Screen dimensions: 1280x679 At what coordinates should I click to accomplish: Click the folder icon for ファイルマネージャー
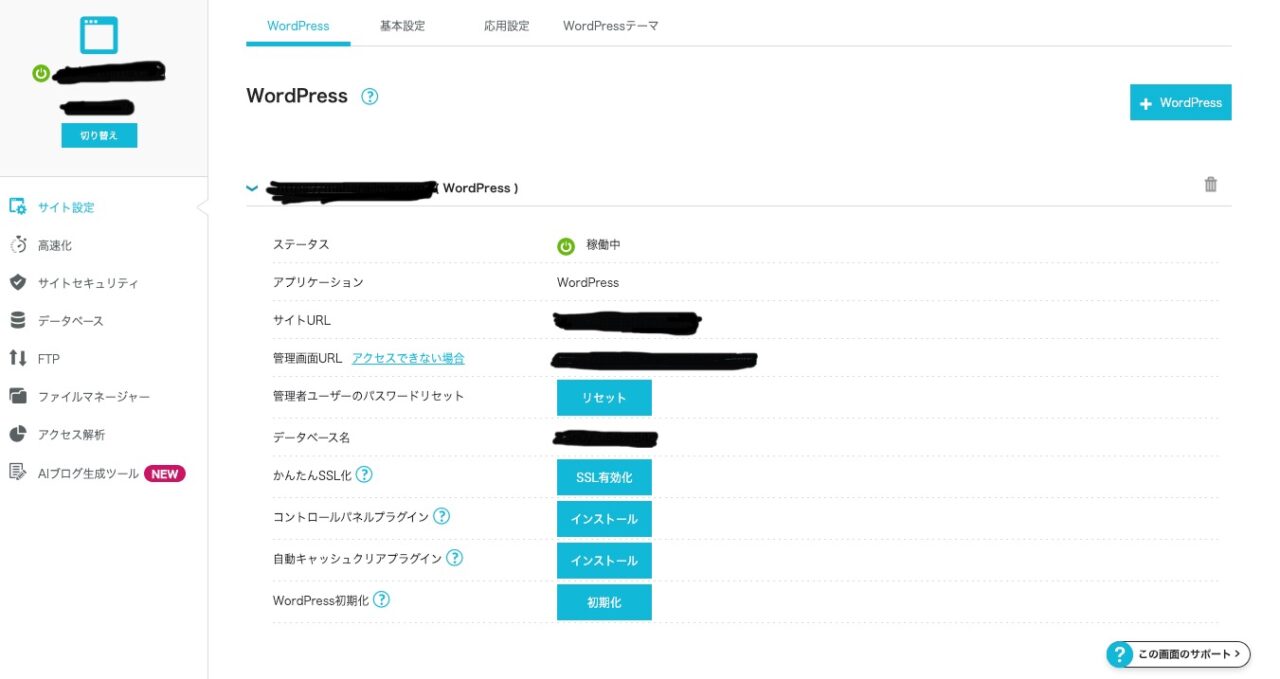(x=17, y=396)
